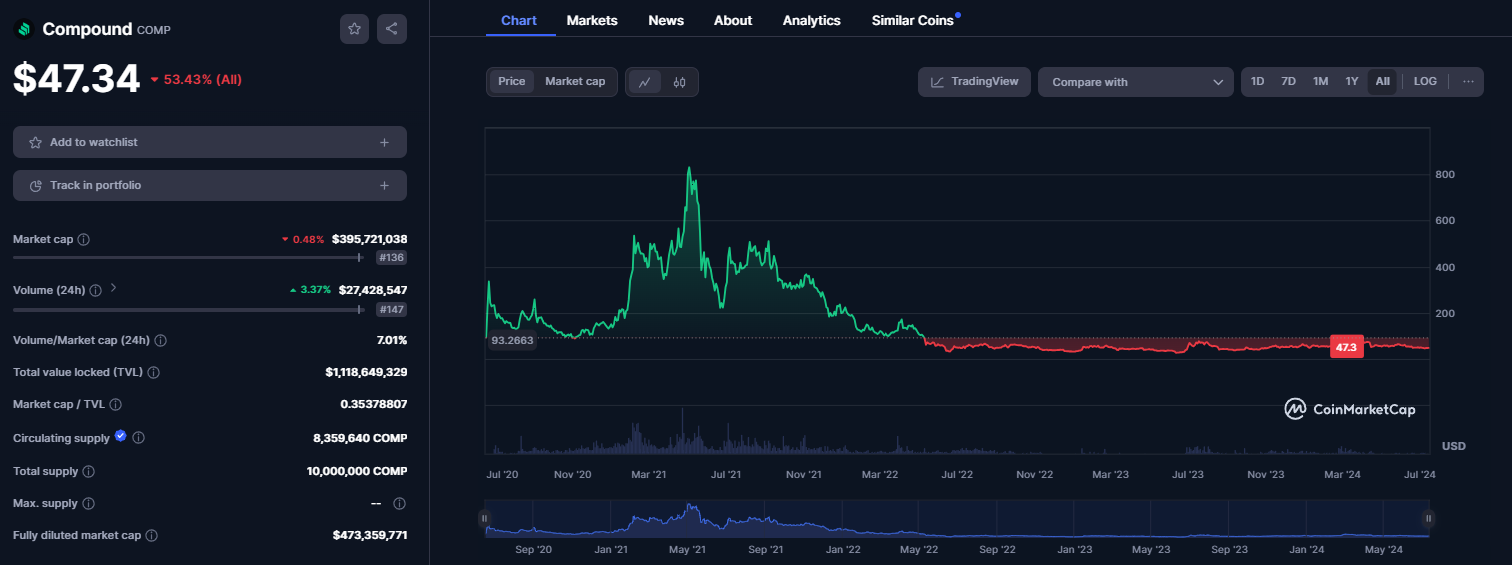Click the 47.3 current price label
The height and width of the screenshot is (565, 1512).
coord(1346,348)
